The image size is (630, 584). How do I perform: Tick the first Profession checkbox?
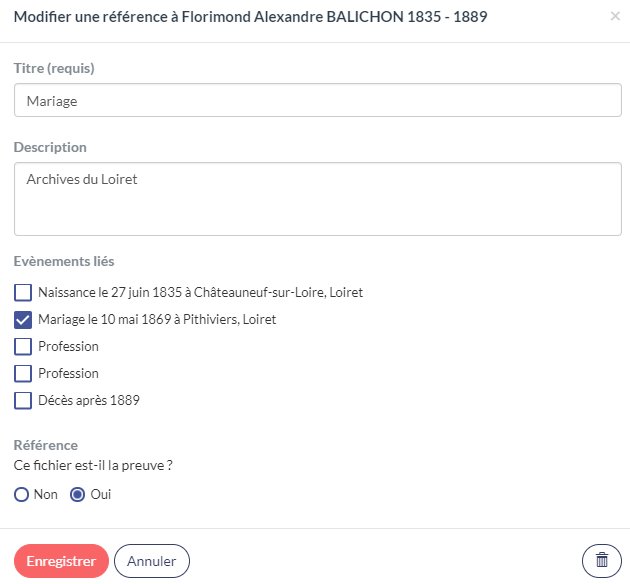click(23, 347)
